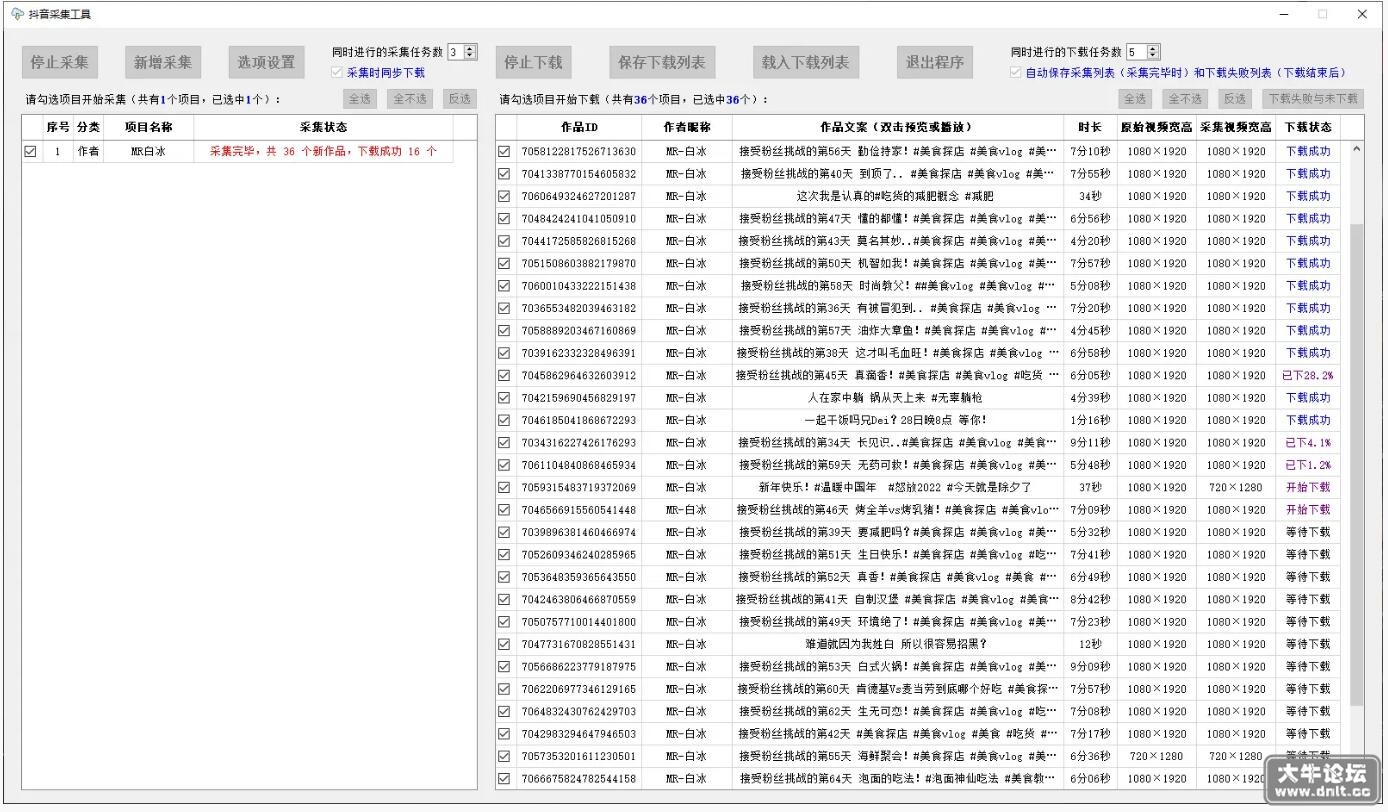Select the 已下28.2% download status cell
This screenshot has height=812, width=1388.
click(1308, 376)
